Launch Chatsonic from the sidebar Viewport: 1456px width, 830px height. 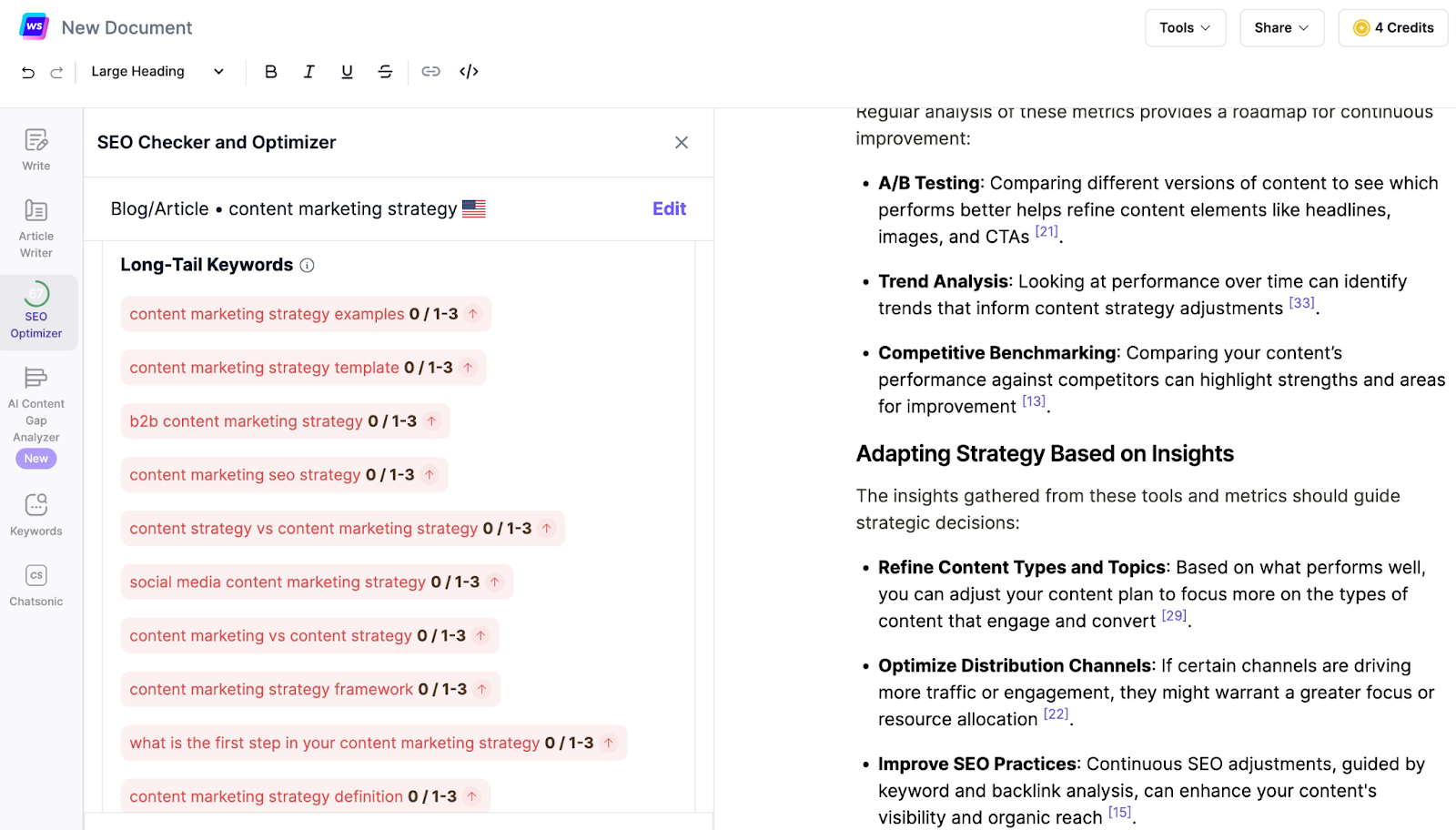click(x=36, y=584)
